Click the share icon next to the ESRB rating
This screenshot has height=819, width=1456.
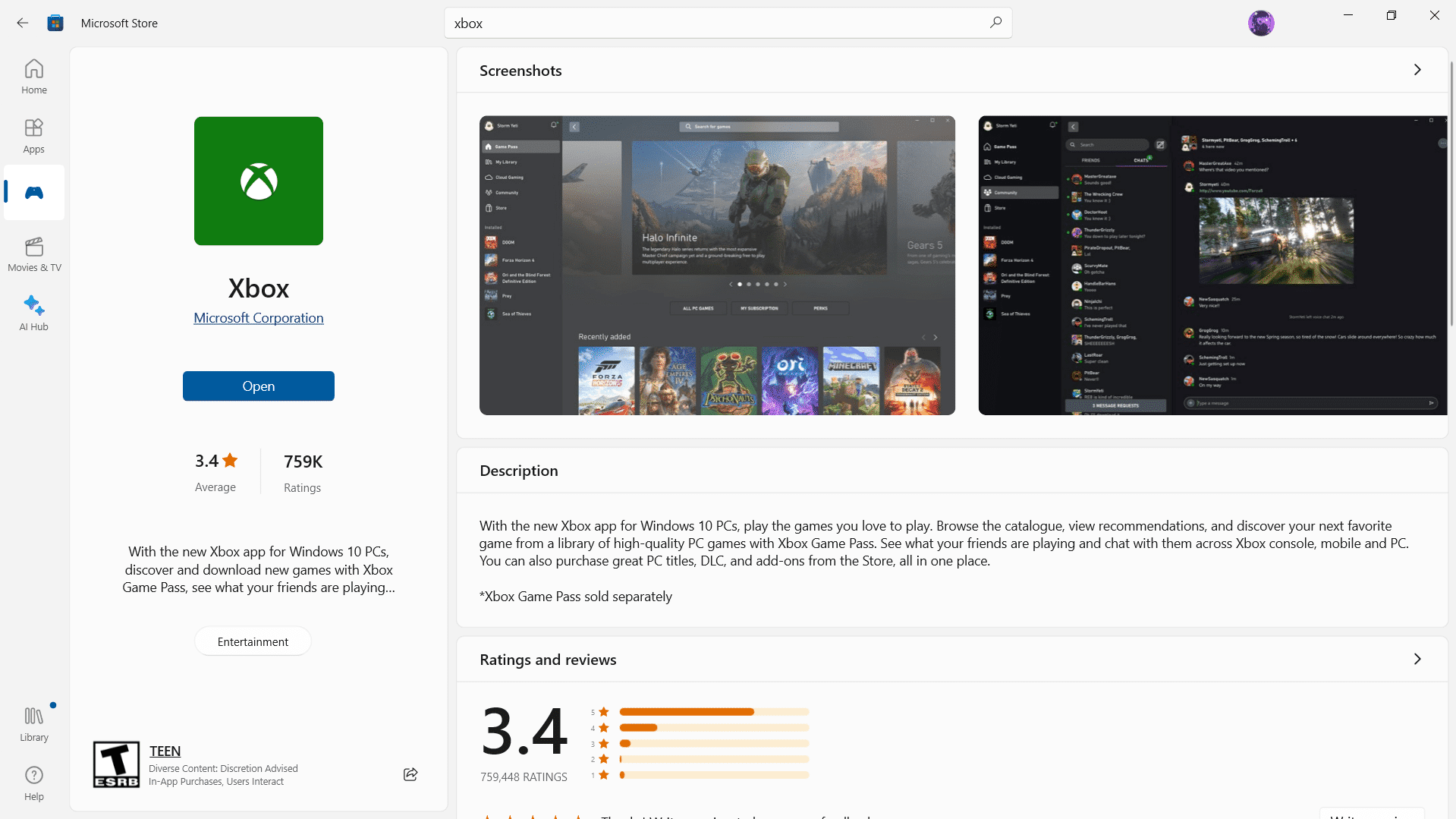pos(410,774)
